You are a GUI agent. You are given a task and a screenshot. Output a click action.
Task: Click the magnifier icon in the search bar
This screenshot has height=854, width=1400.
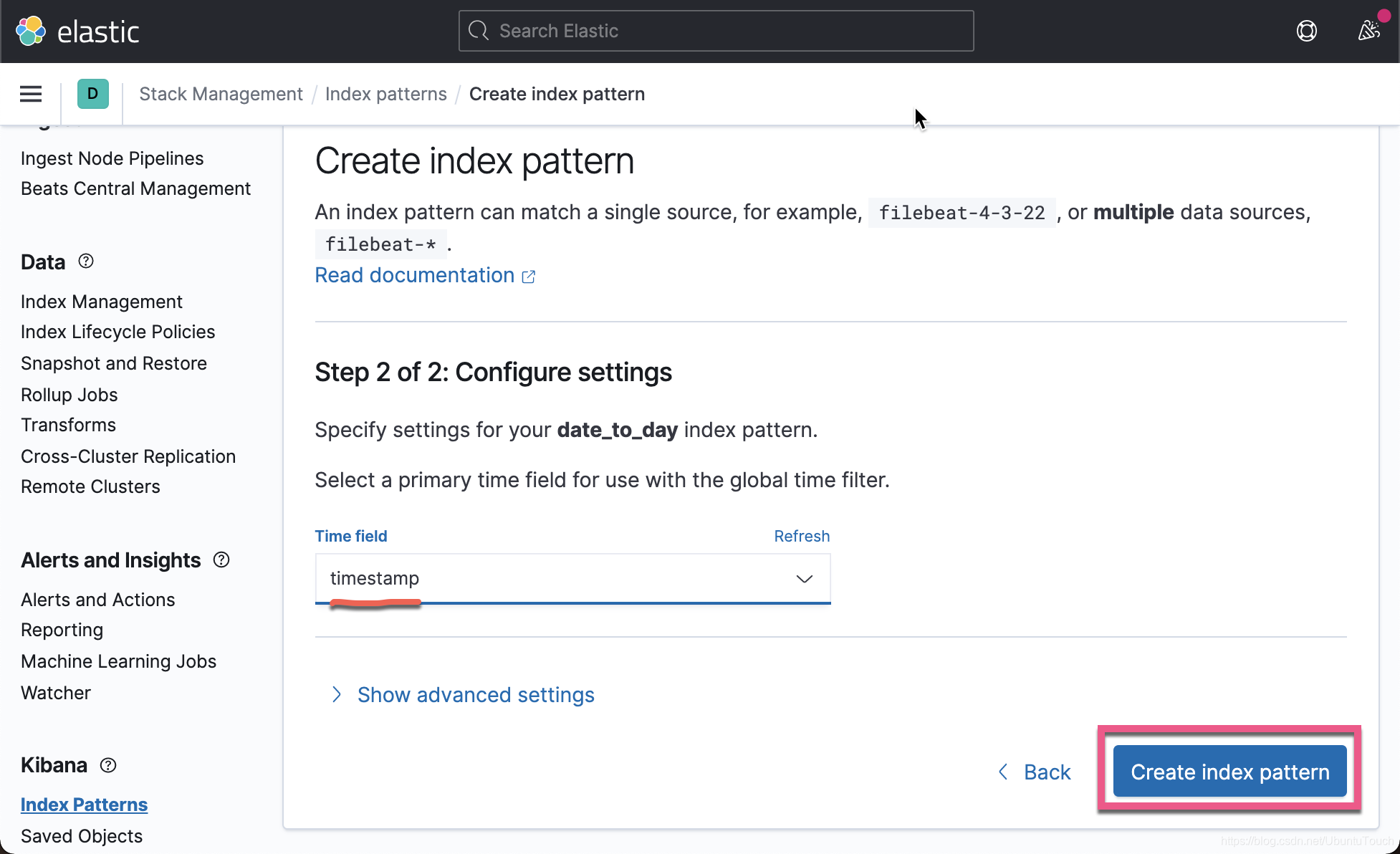pos(478,31)
